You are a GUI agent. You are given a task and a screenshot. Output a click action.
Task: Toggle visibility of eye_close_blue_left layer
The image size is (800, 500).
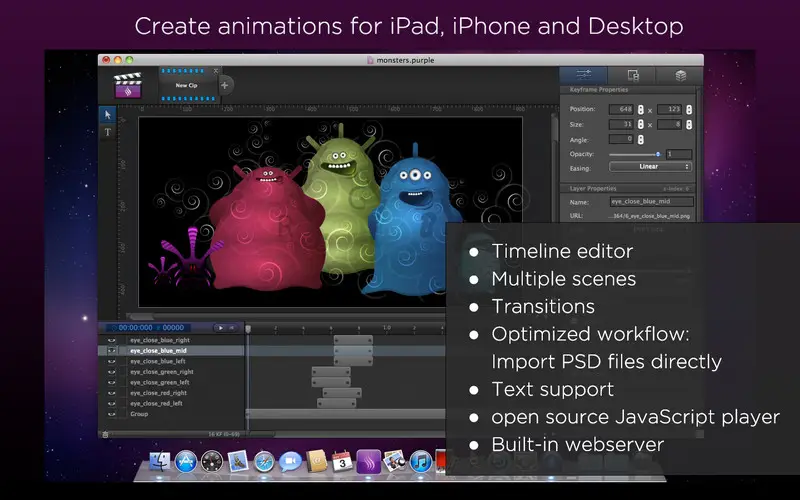[x=111, y=361]
